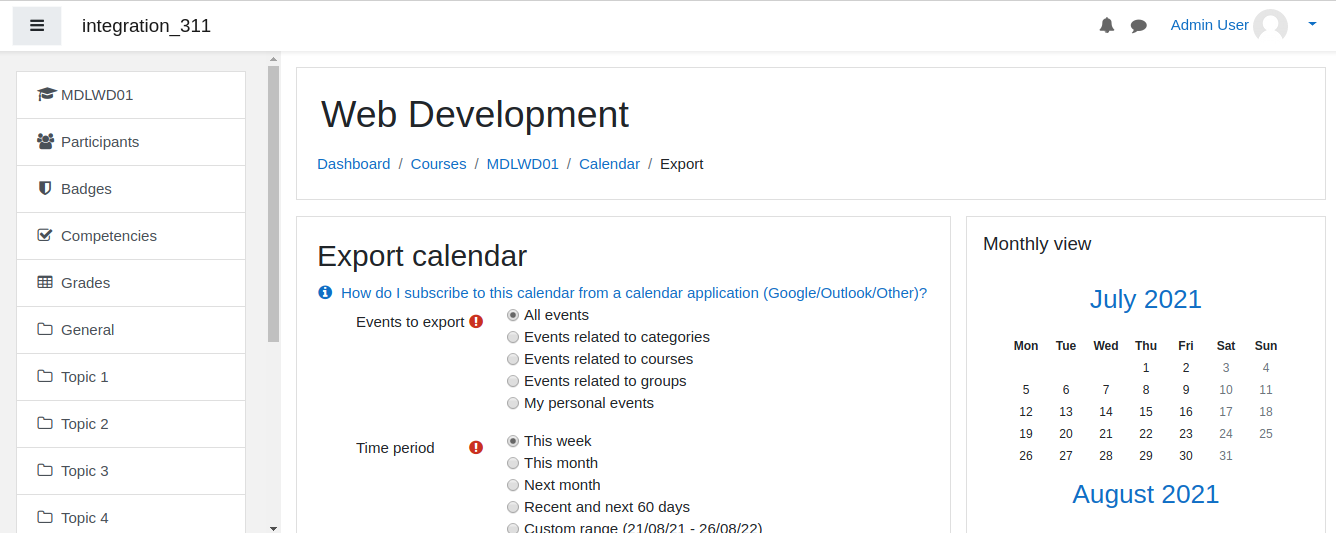
Task: Click the Topic 3 folder icon
Action: 45,471
